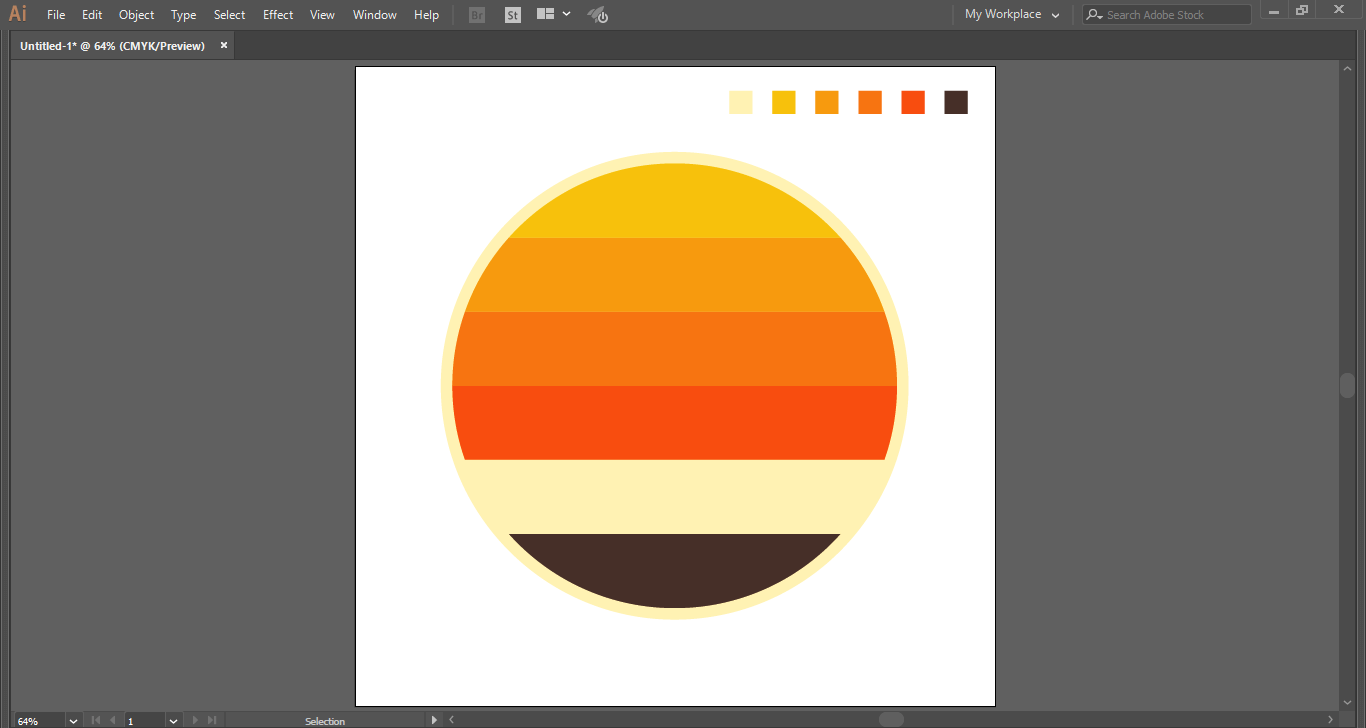Screen dimensions: 1366x728
Task: Open Adobe Bridge via the Br icon
Action: (x=477, y=15)
